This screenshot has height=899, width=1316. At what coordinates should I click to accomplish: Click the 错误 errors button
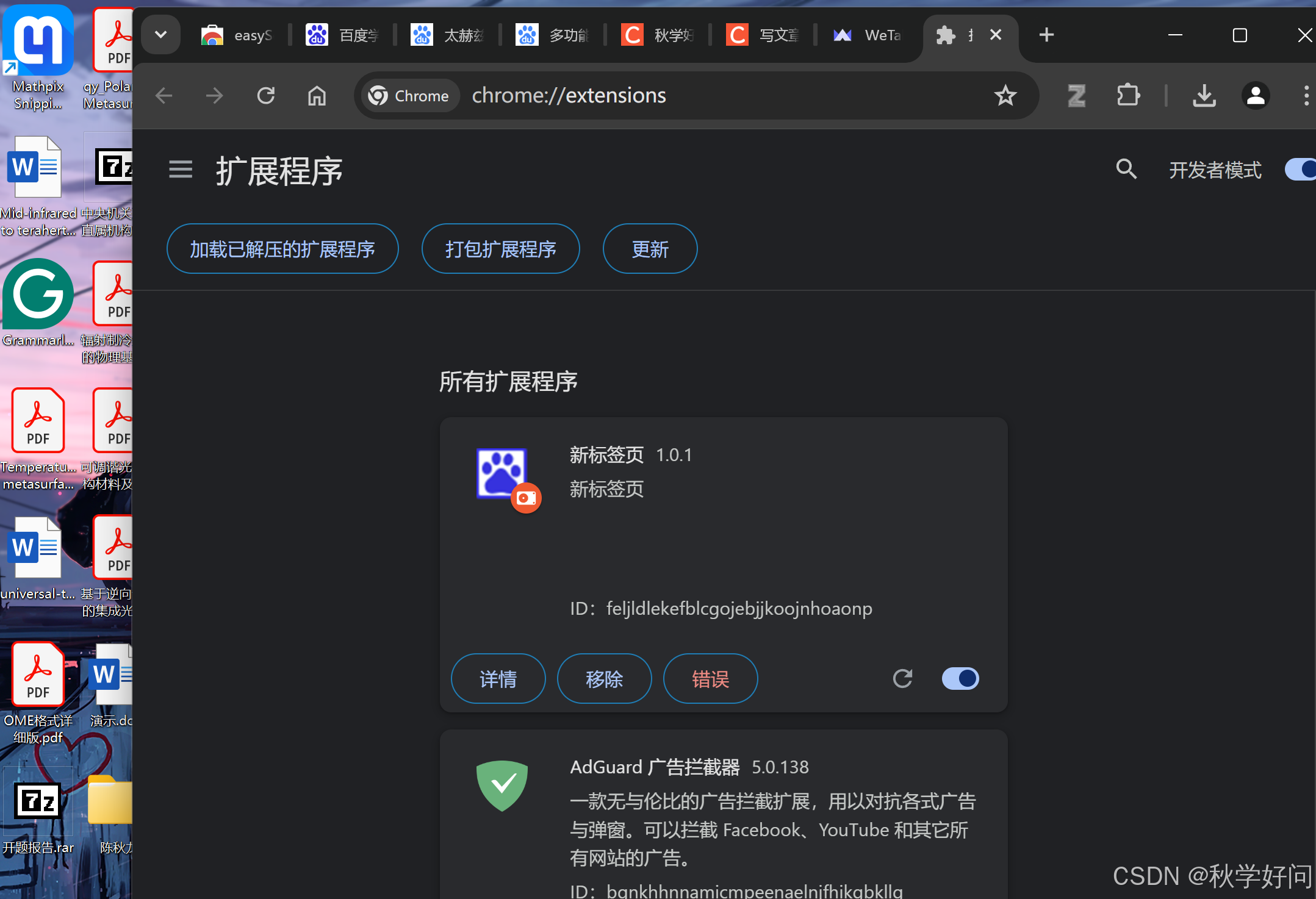tap(710, 678)
